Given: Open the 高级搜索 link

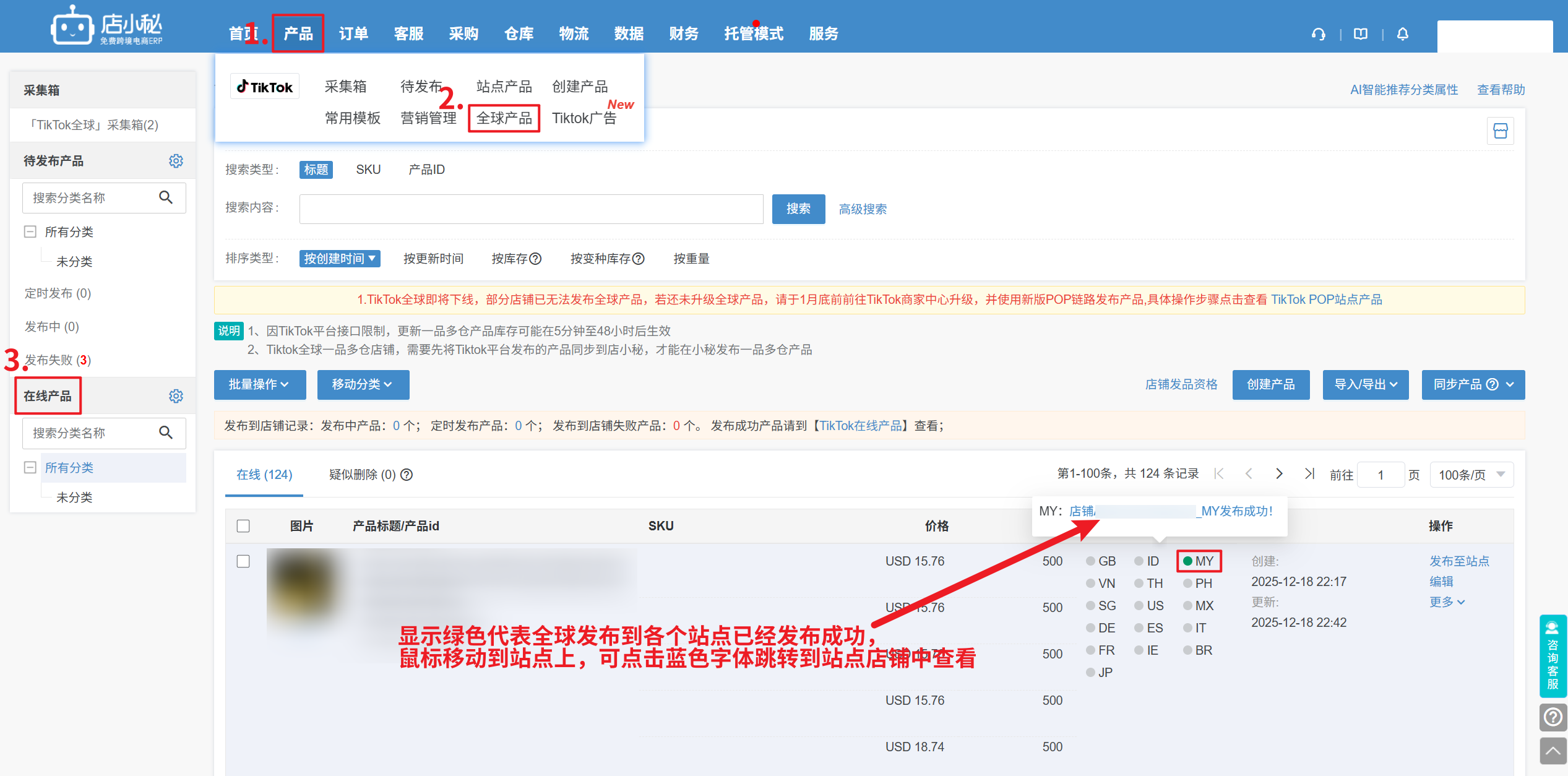Looking at the screenshot, I should 862,209.
